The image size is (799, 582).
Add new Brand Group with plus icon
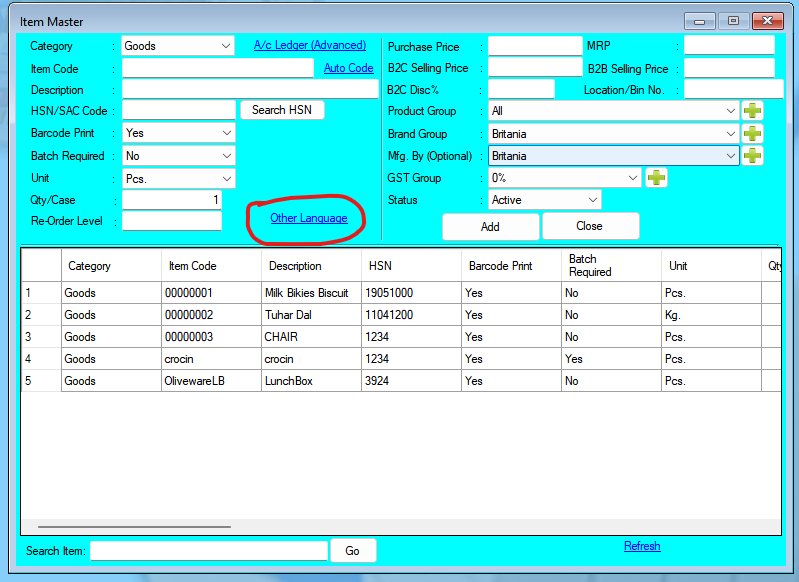(x=752, y=134)
